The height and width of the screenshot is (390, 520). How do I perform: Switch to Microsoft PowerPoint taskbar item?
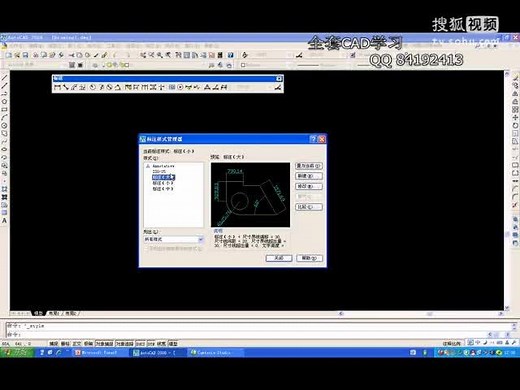[100, 352]
